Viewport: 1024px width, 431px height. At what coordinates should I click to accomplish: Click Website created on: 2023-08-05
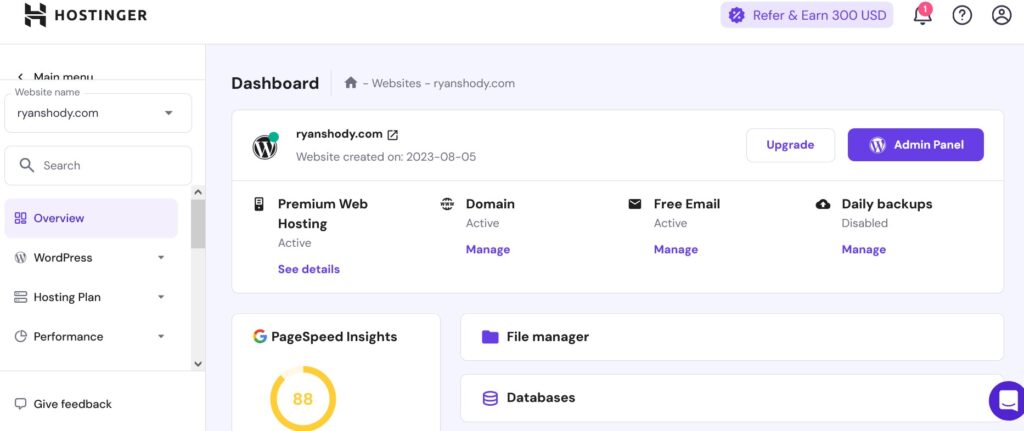(386, 157)
